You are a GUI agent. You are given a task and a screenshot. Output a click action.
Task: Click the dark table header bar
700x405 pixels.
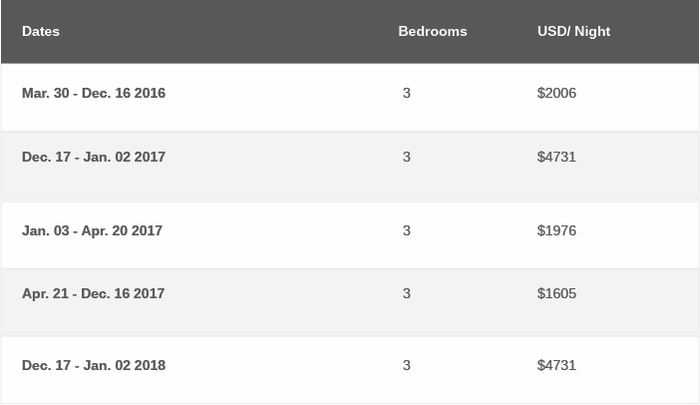(x=350, y=31)
